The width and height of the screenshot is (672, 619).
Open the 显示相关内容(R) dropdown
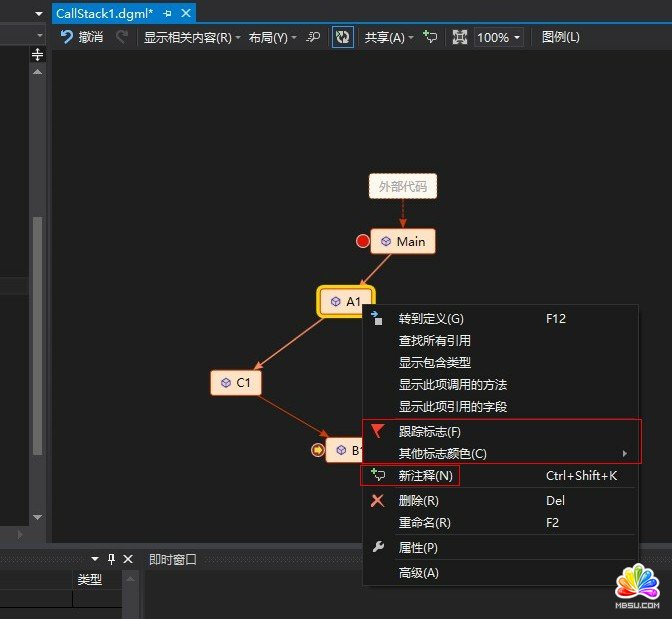(192, 37)
